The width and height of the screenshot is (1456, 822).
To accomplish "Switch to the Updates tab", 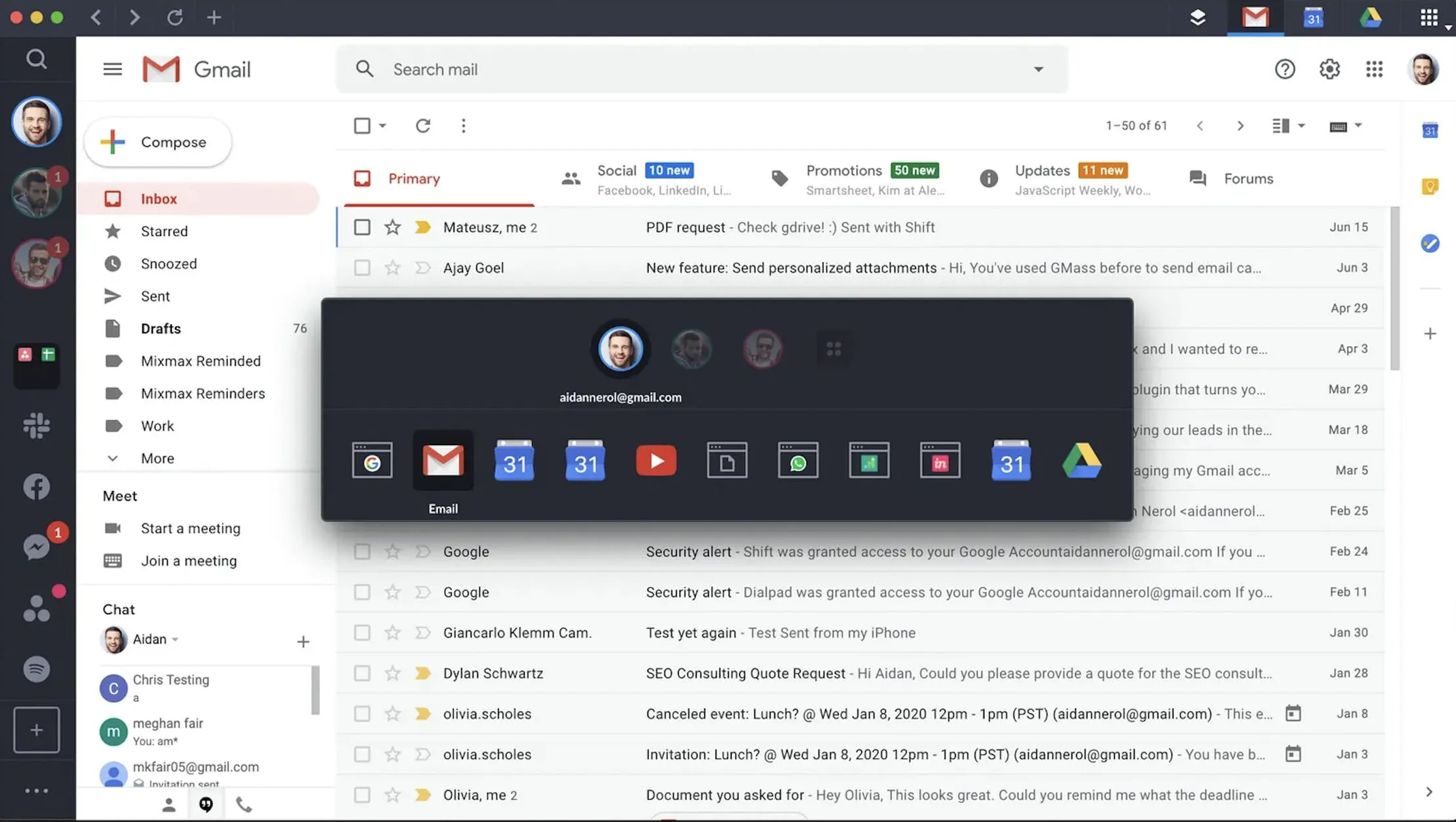I will click(1066, 179).
